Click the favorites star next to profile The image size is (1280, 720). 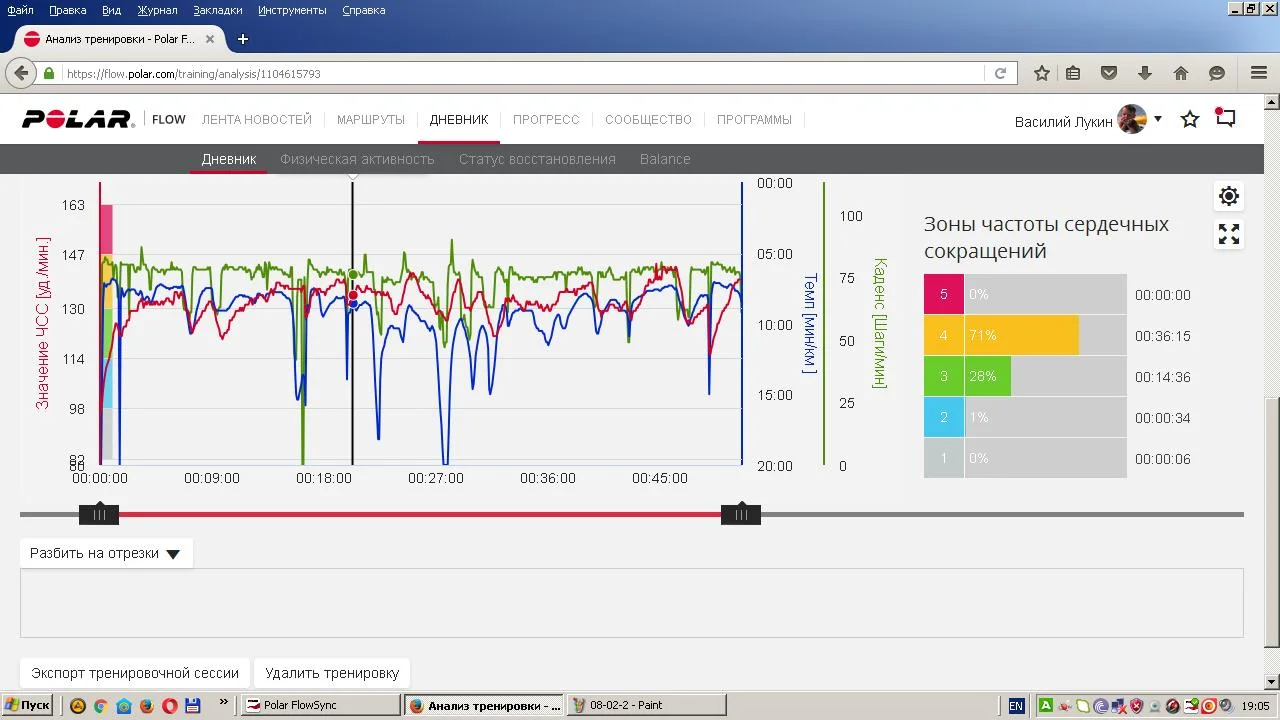point(1190,120)
